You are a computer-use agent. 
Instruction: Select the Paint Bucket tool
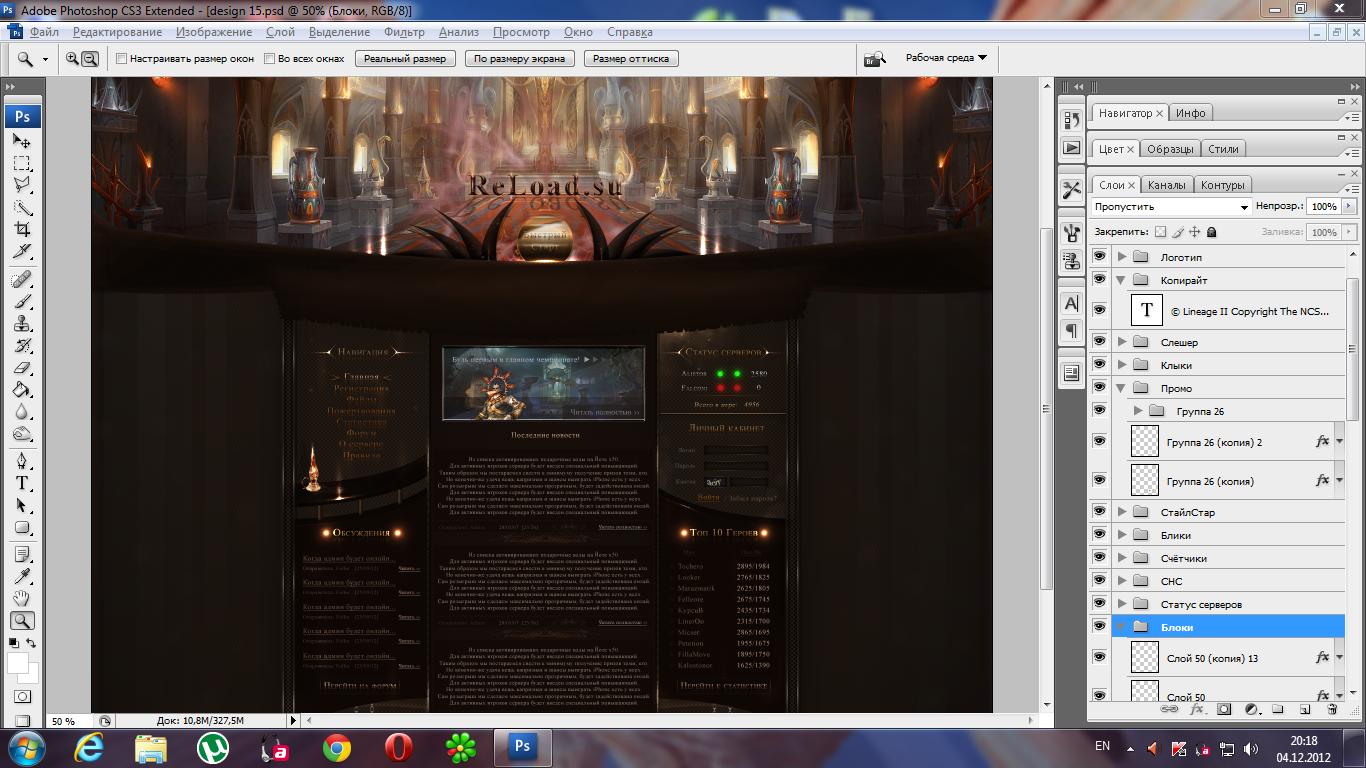[22, 389]
